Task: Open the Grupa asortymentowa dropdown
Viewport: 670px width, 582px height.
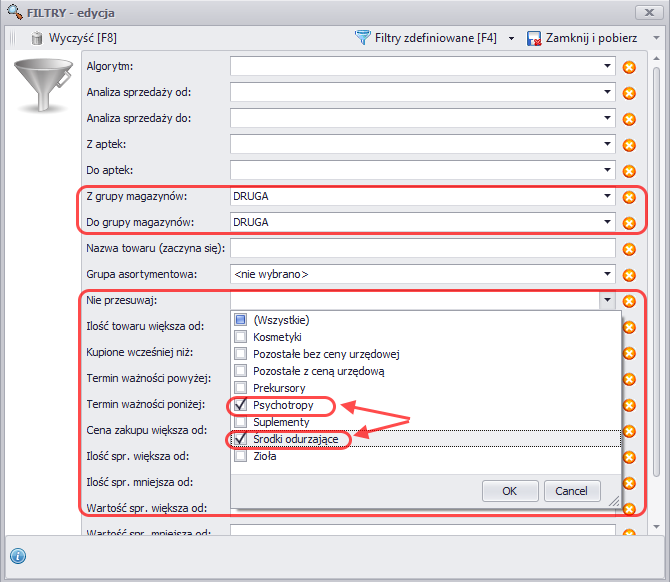Action: [x=607, y=274]
